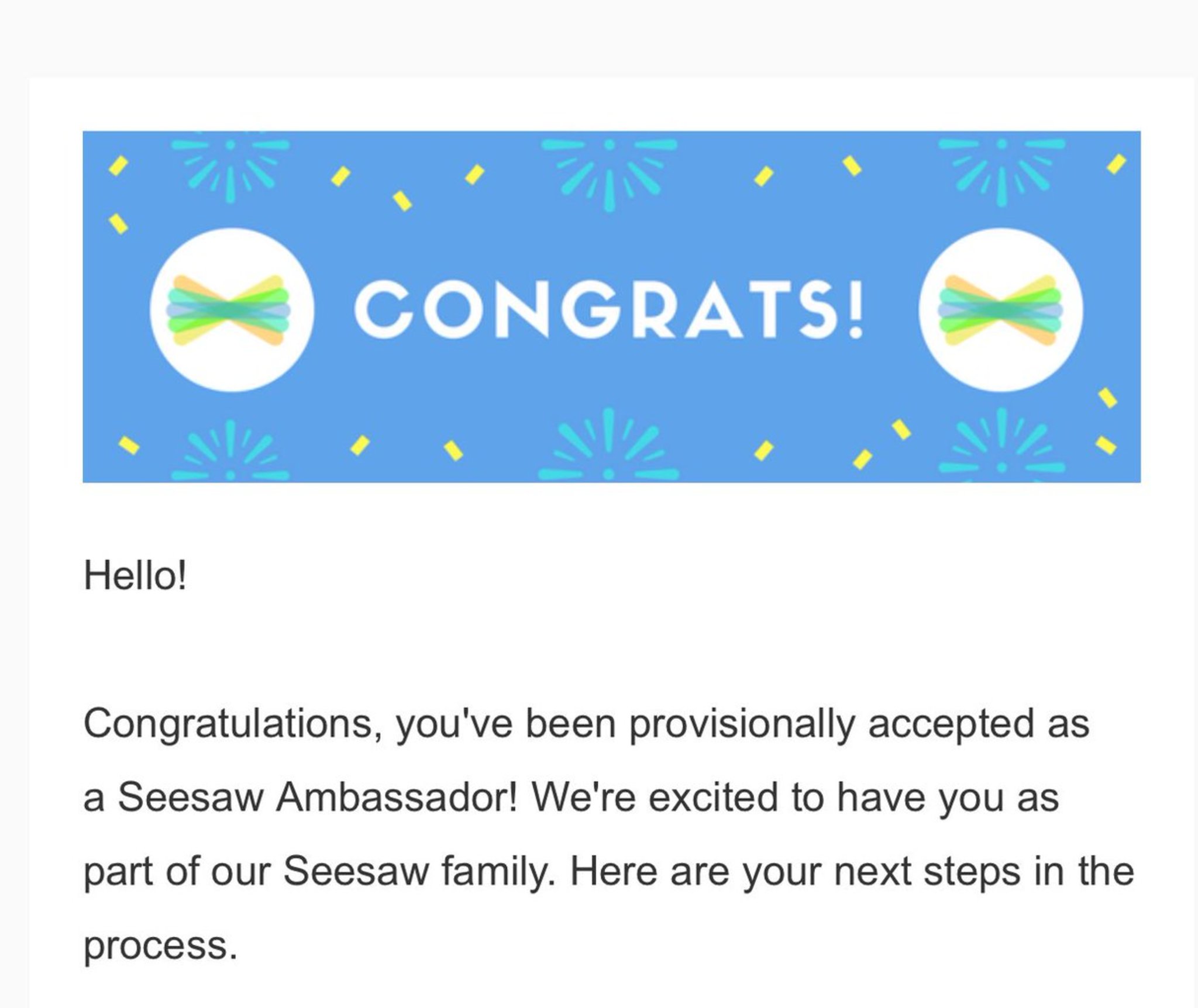Click the "Hello!" greeting text
1198x1008 pixels.
pyautogui.click(x=135, y=576)
